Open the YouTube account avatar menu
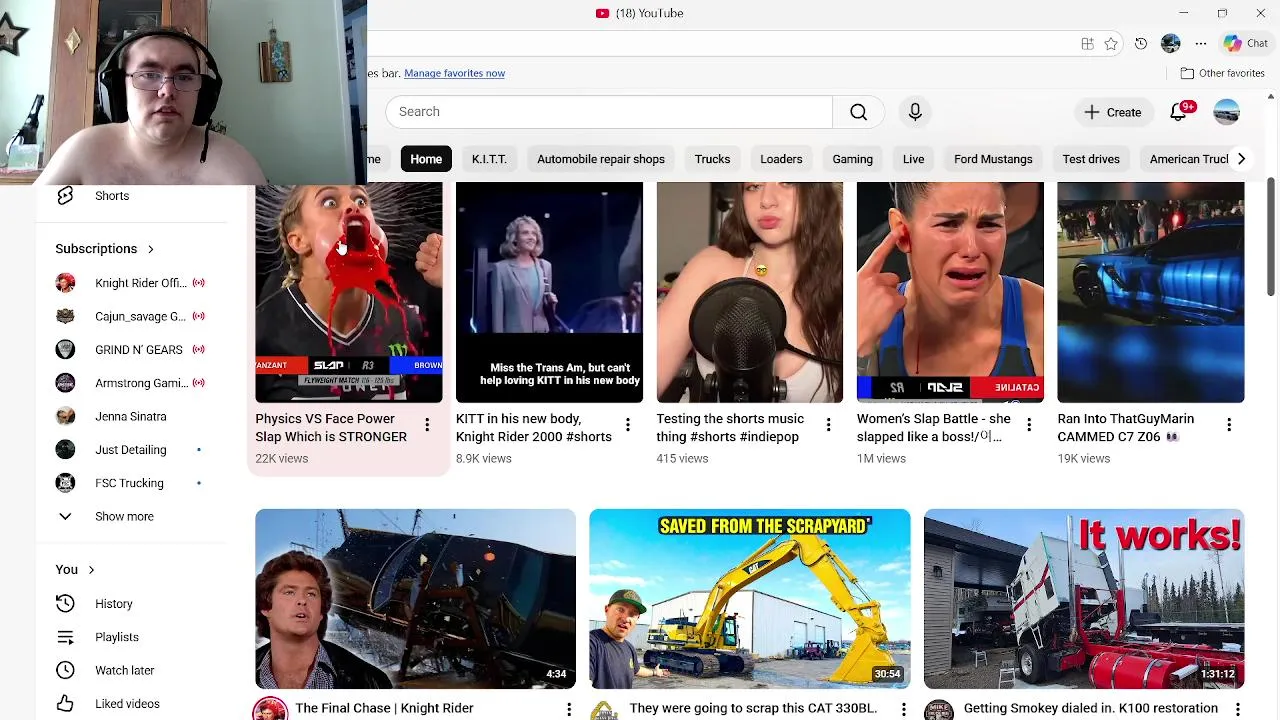The height and width of the screenshot is (720, 1280). [x=1227, y=112]
